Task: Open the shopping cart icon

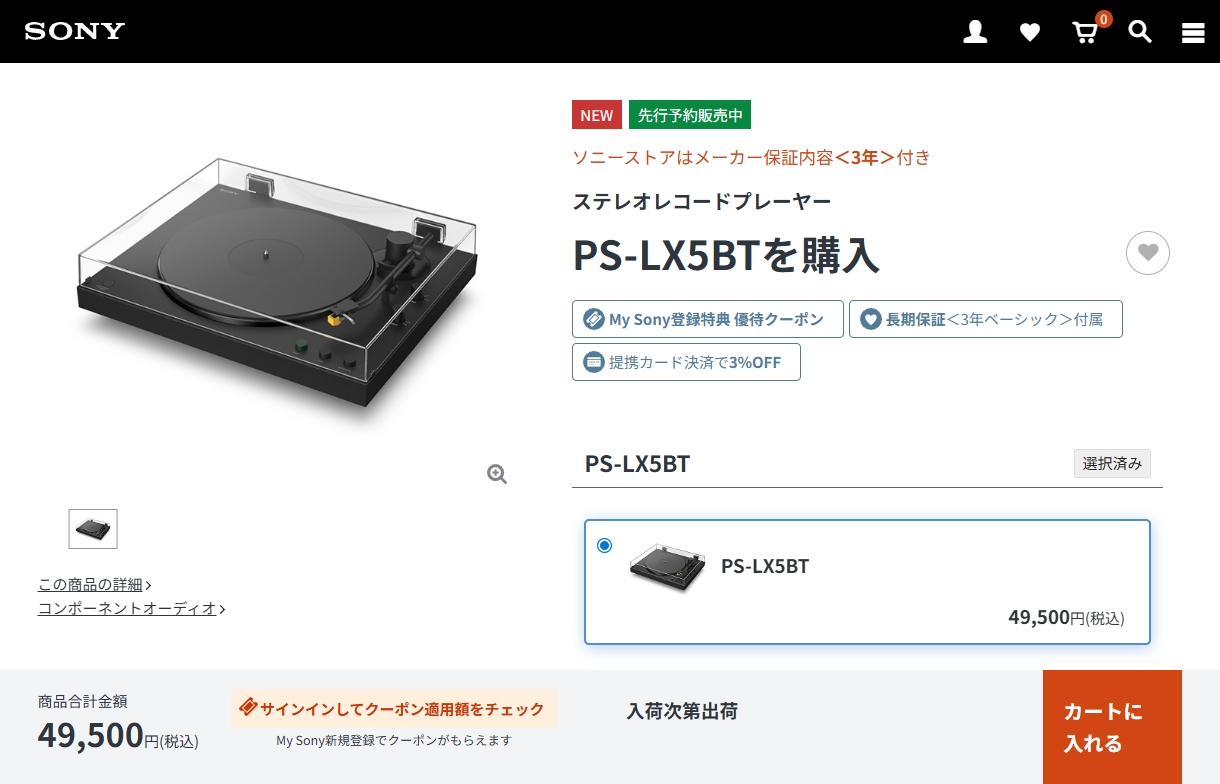Action: coord(1086,32)
